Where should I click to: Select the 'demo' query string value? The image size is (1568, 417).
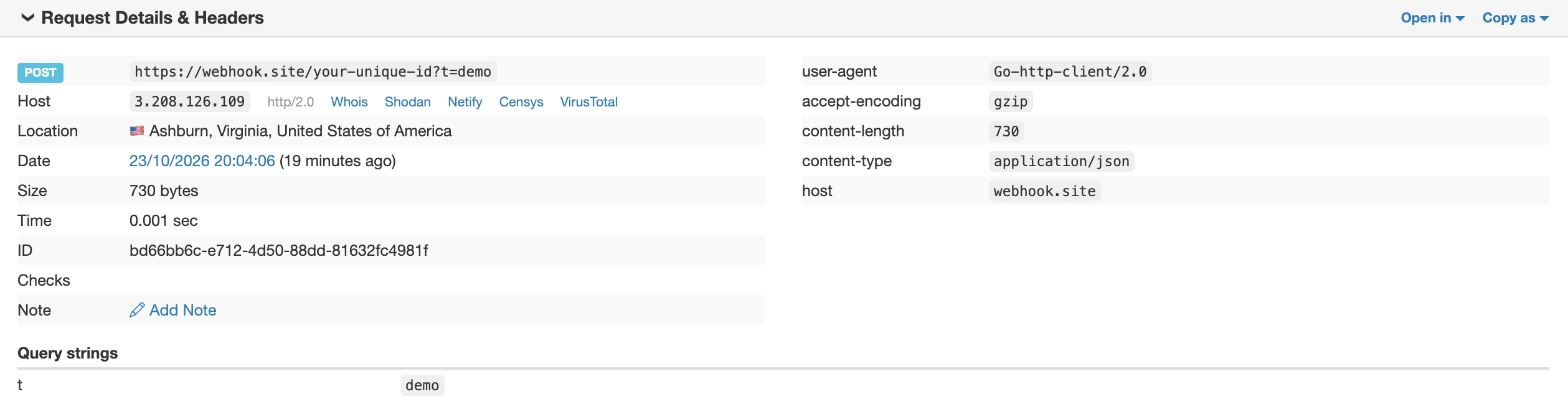click(x=422, y=385)
